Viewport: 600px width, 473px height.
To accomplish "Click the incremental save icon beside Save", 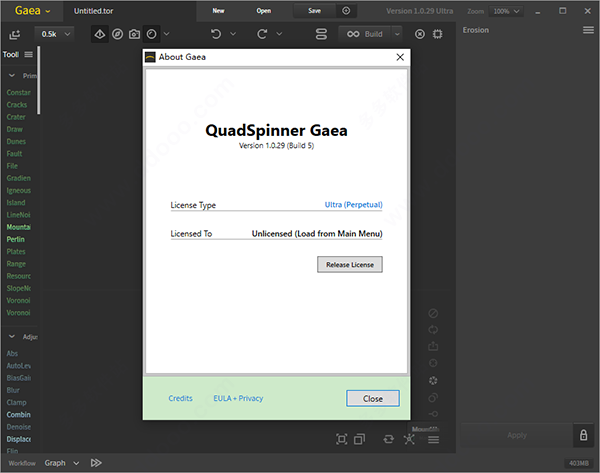I will coord(346,11).
